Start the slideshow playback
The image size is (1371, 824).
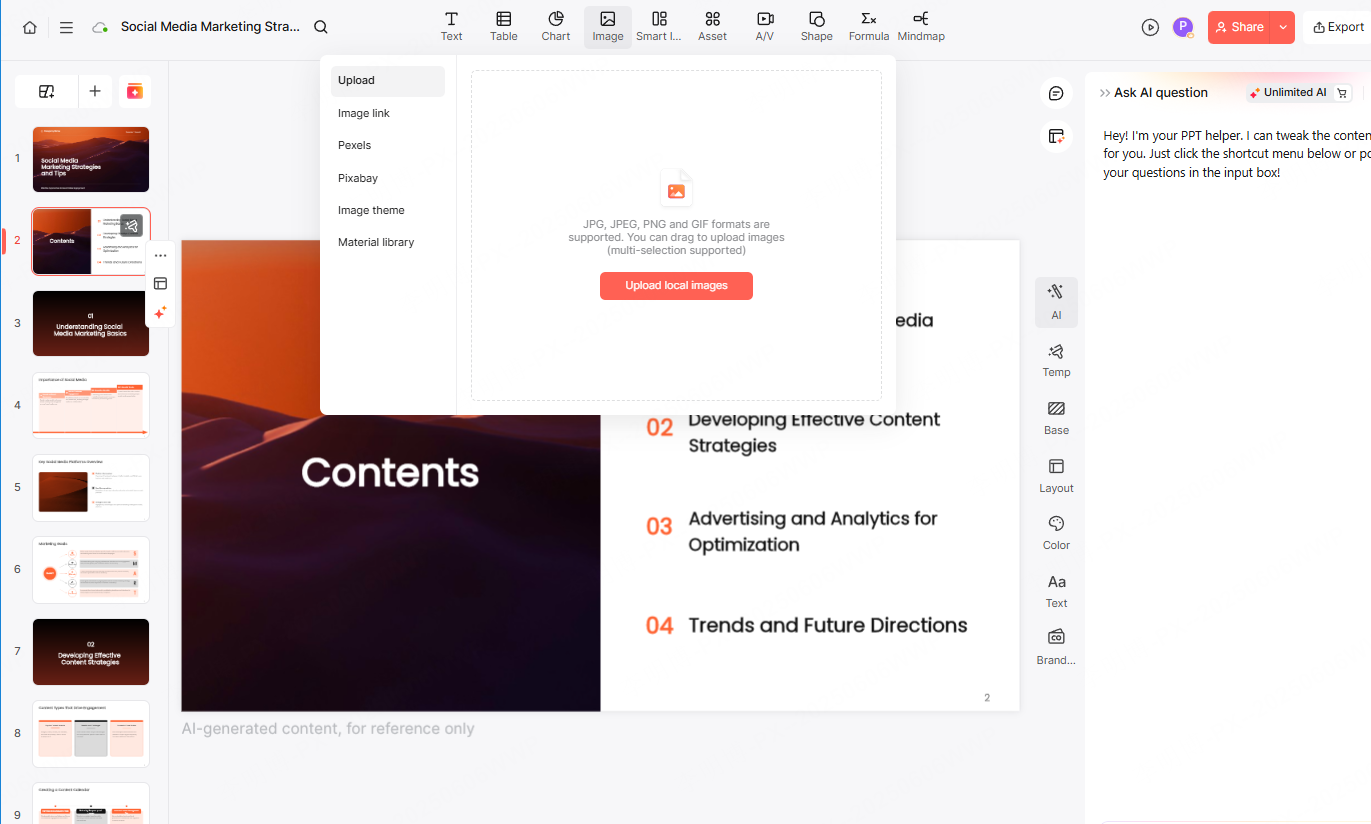(x=1149, y=27)
